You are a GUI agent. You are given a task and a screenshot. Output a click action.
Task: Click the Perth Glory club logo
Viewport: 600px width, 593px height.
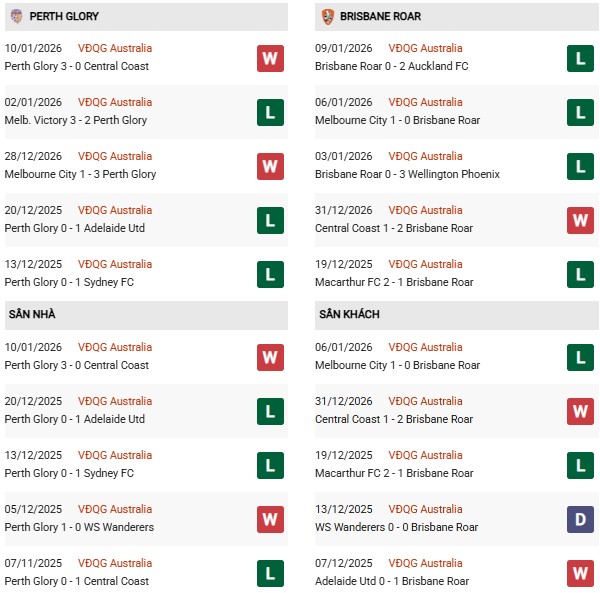coord(16,17)
